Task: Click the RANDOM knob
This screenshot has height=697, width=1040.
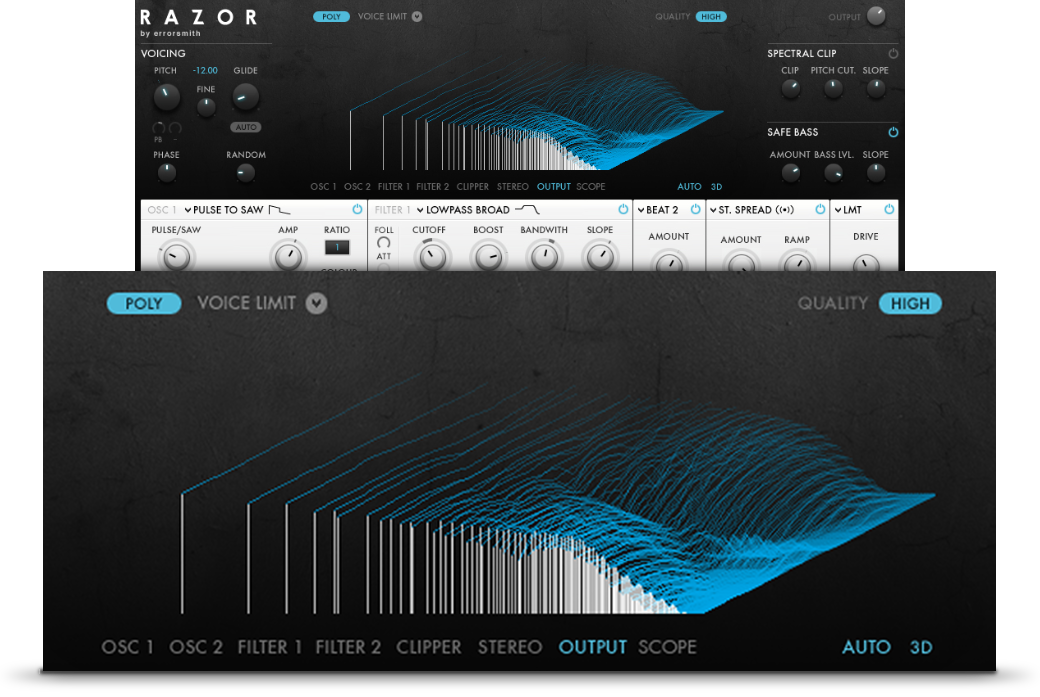Action: pyautogui.click(x=245, y=173)
